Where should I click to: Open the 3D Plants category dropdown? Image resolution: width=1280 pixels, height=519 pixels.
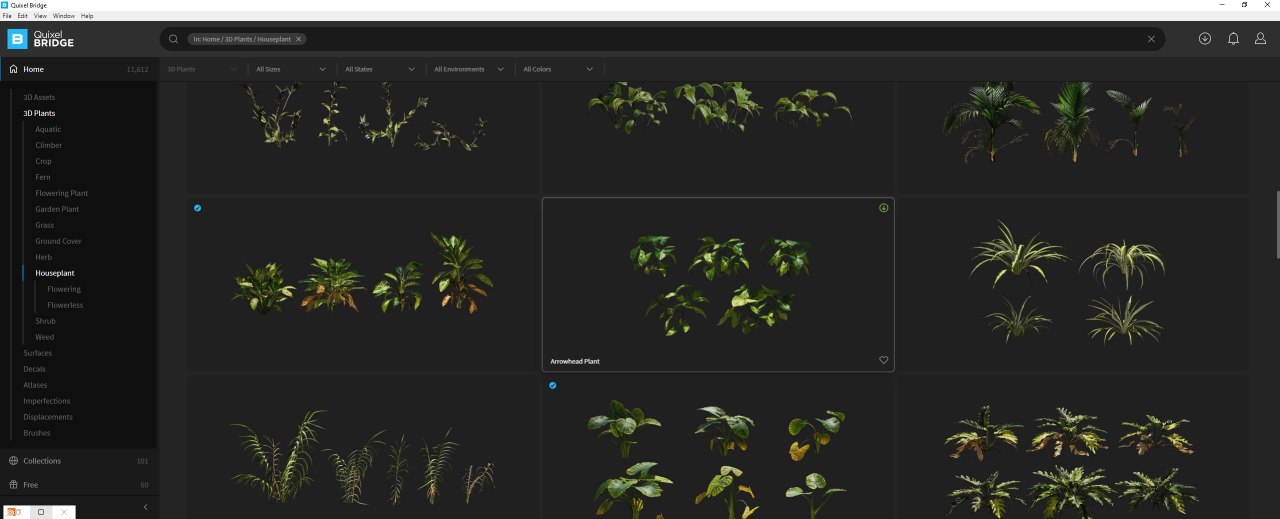[203, 69]
